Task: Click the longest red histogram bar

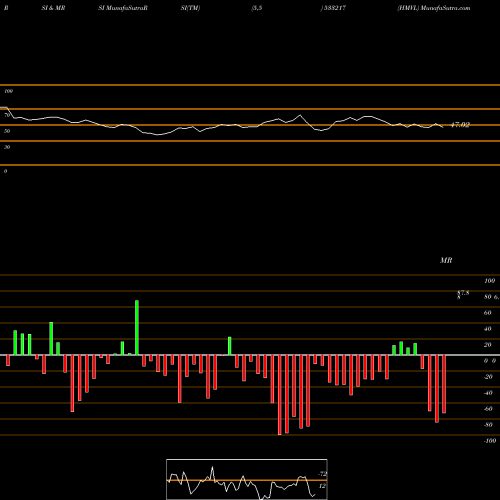Action: coord(280,395)
